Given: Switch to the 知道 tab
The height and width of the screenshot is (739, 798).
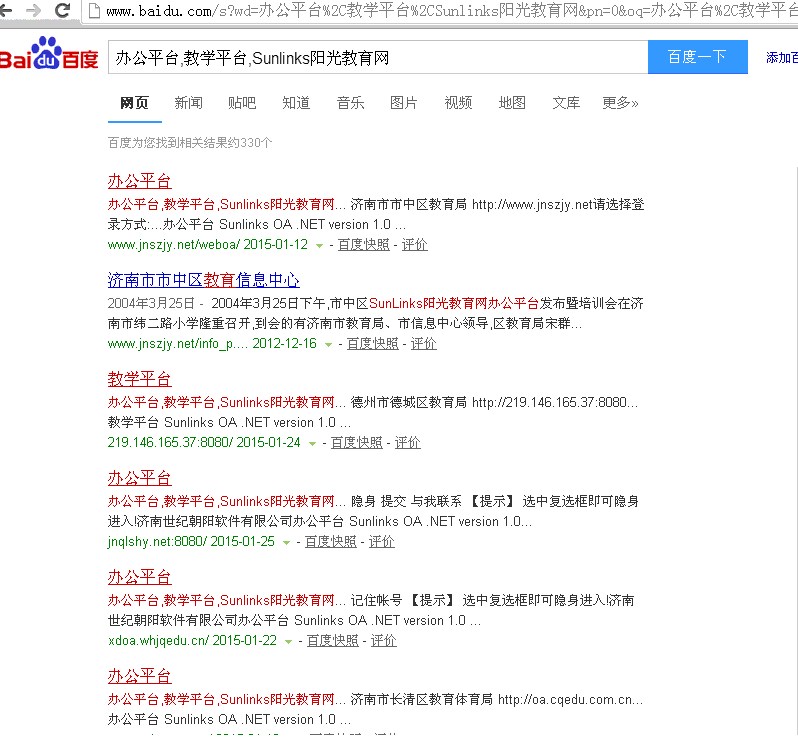Looking at the screenshot, I should (x=296, y=103).
